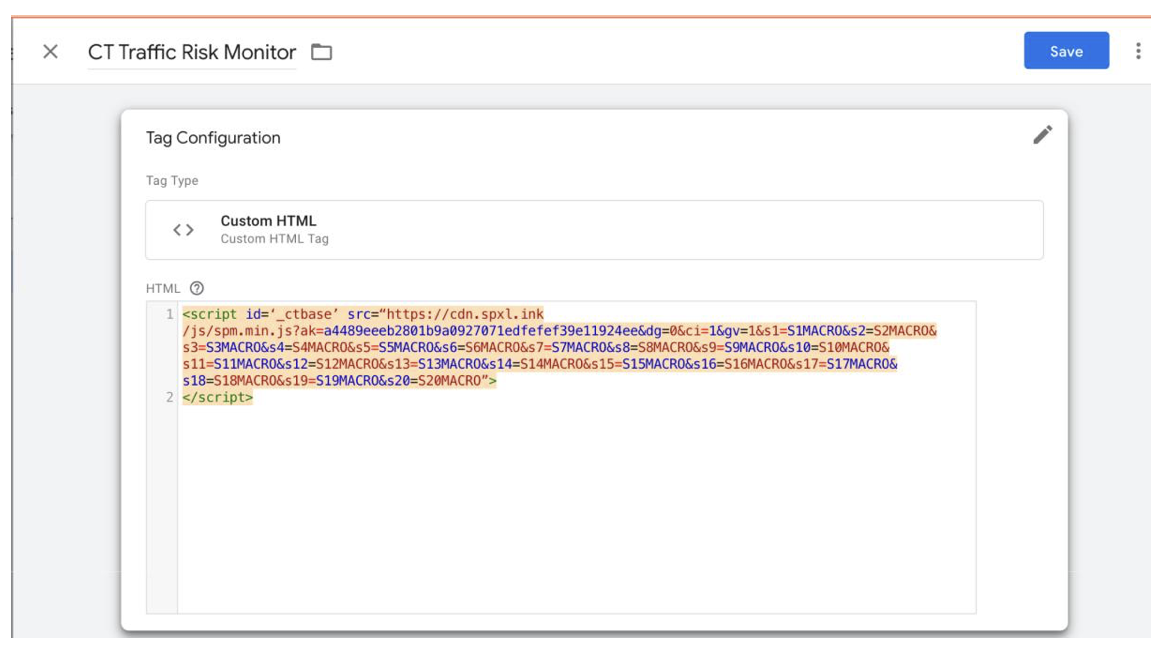Click the Custom HTML Tag subtitle
The image size is (1168, 662).
click(x=274, y=239)
